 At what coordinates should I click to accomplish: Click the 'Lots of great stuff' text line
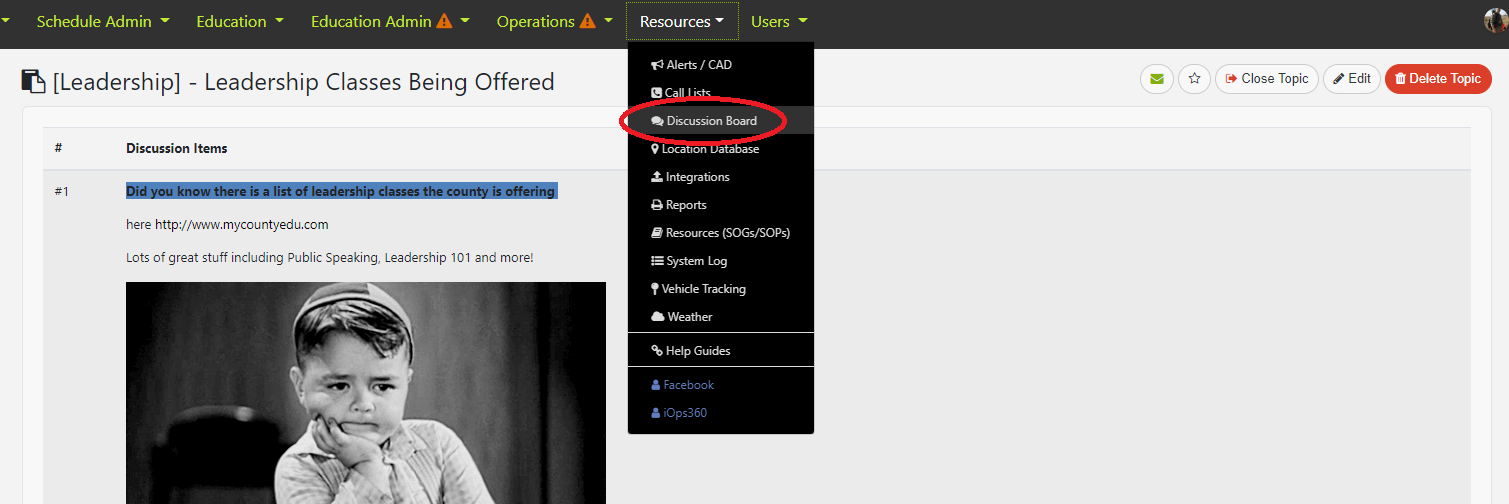coord(330,258)
